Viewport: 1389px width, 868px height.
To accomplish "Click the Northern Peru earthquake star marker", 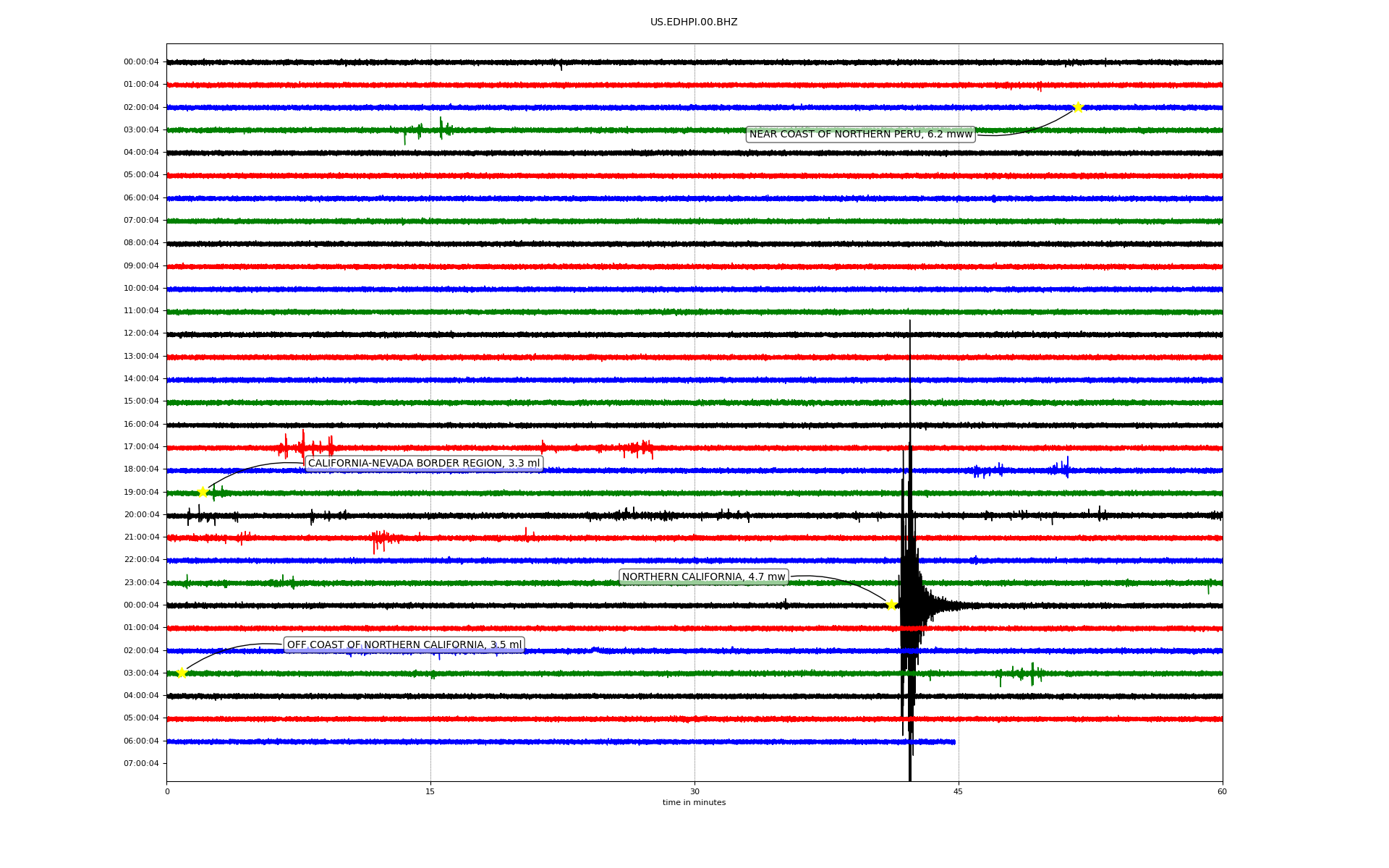I will [x=1078, y=108].
